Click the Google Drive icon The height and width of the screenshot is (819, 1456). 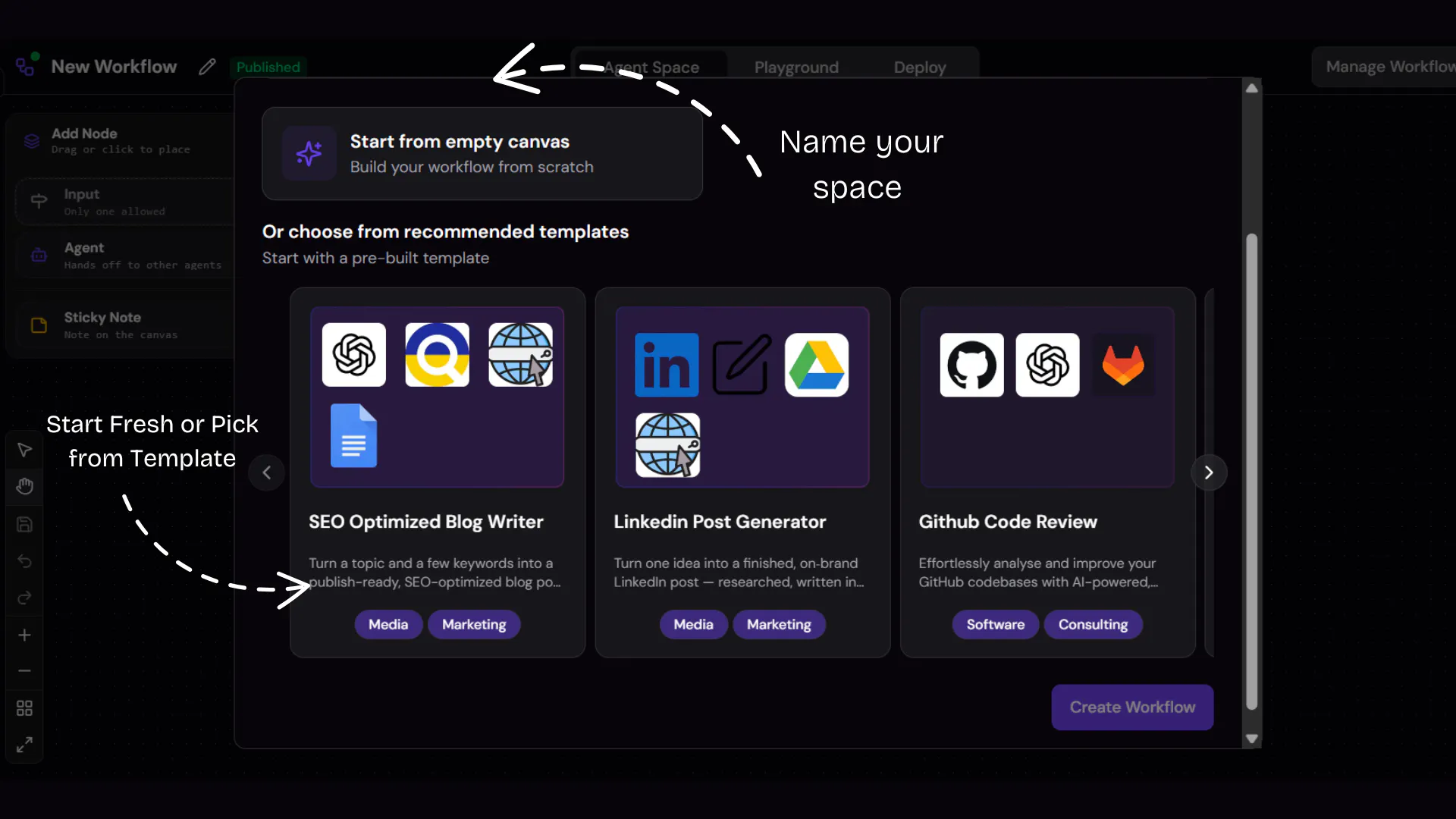(x=817, y=365)
